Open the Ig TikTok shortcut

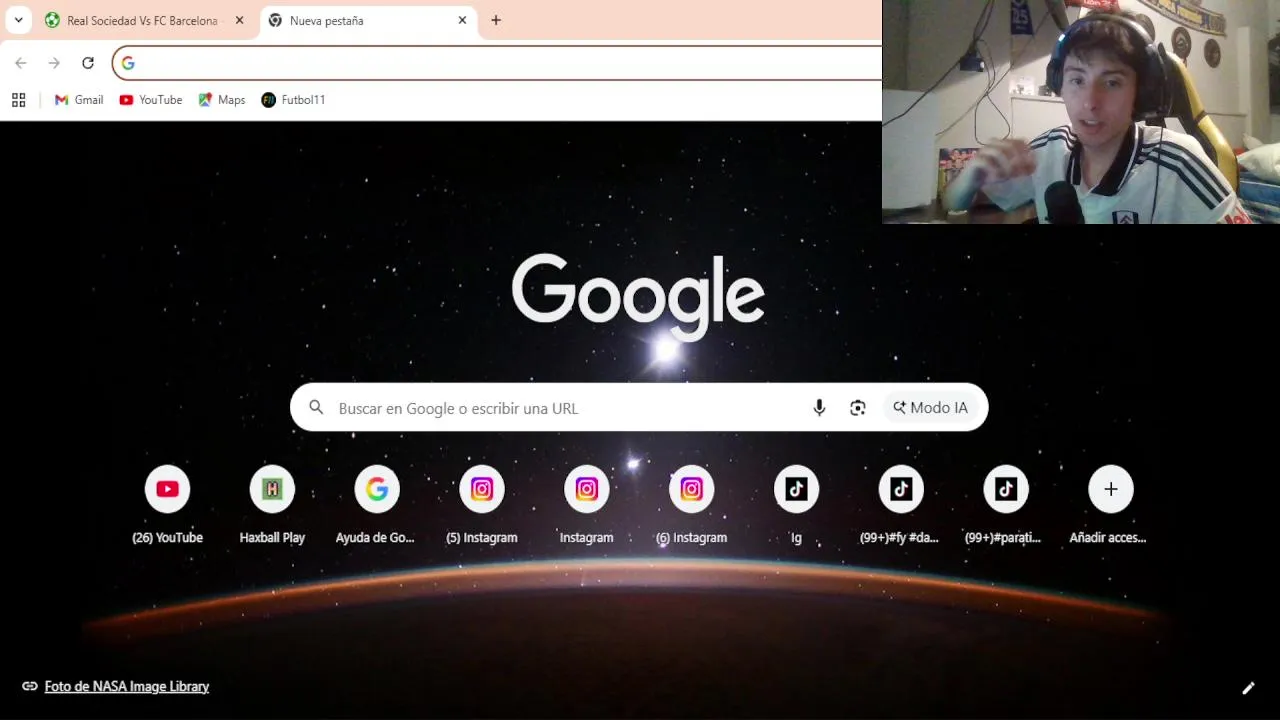point(796,505)
